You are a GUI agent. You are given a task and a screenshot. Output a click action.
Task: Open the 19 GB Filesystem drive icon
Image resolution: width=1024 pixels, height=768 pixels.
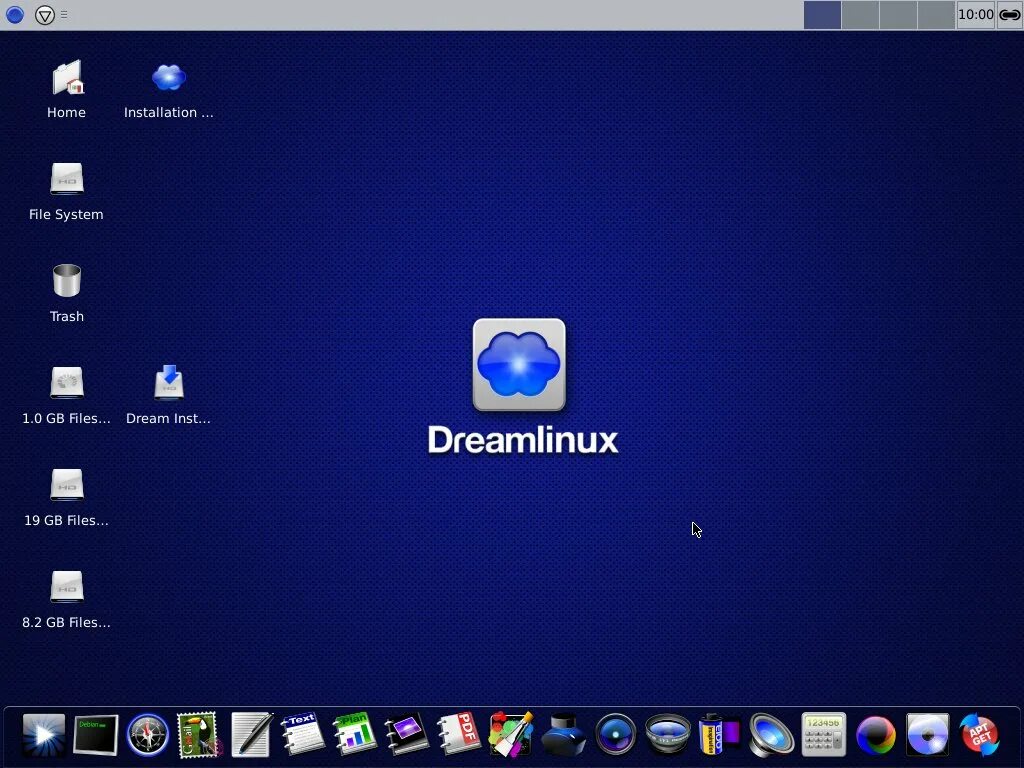pyautogui.click(x=67, y=485)
